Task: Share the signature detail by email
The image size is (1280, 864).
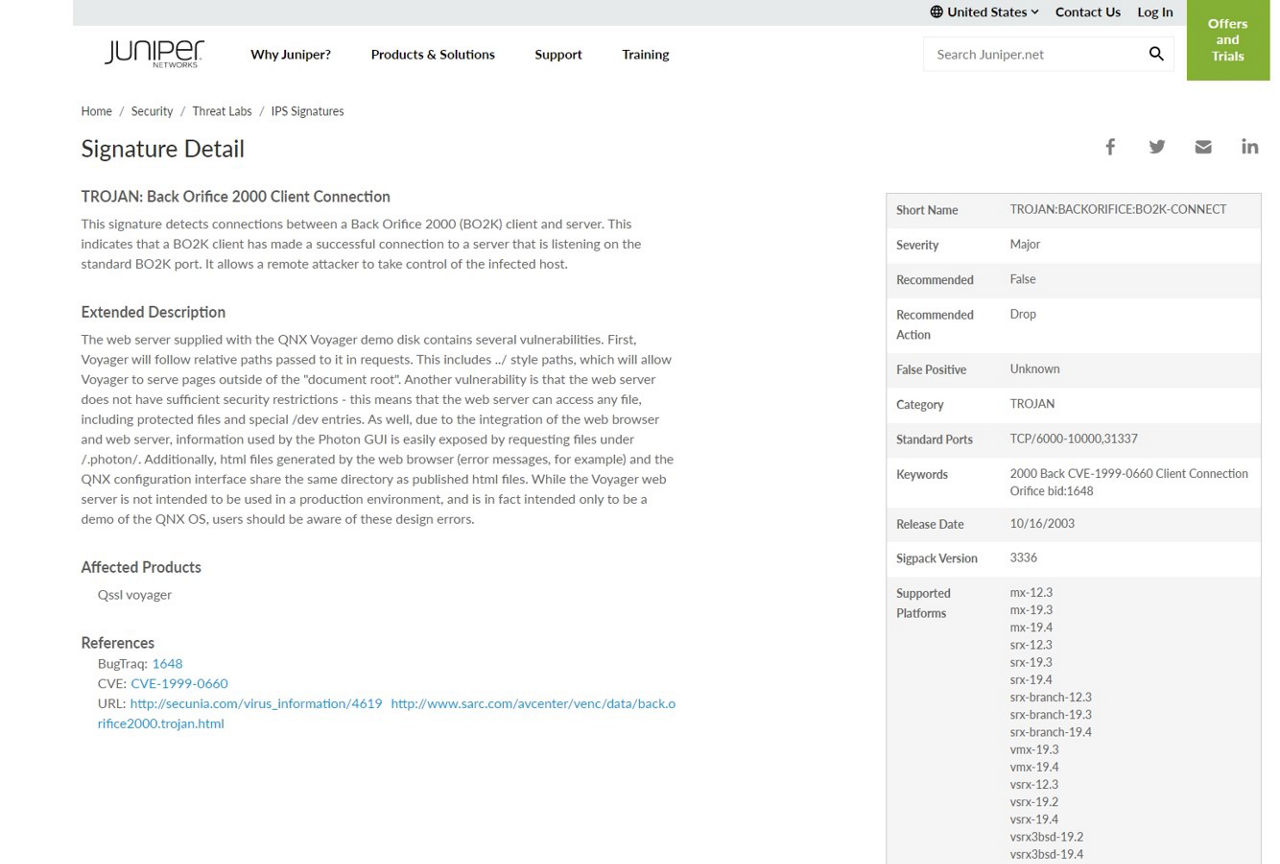Action: point(1203,146)
